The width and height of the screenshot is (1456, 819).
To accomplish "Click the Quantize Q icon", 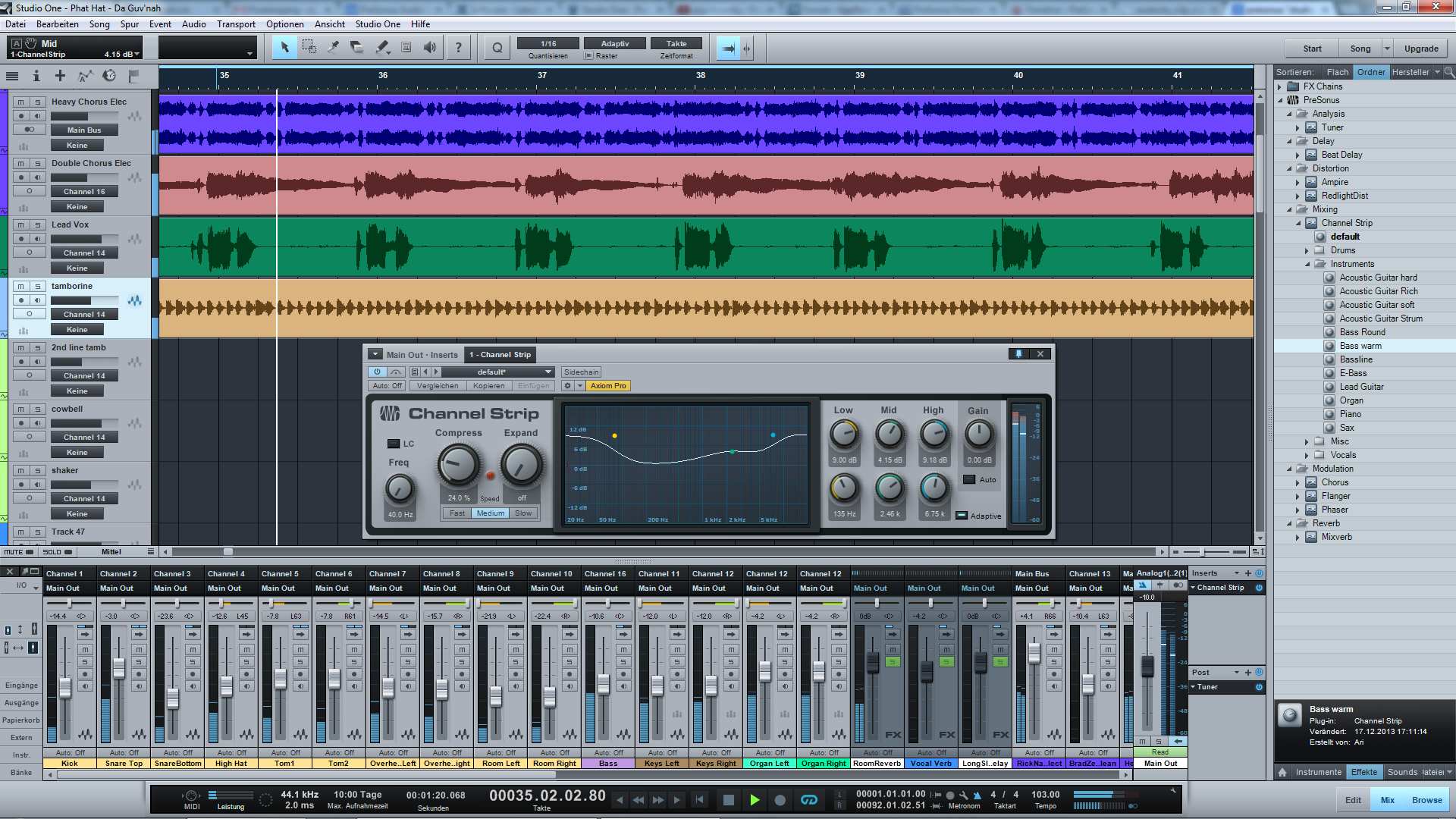I will tap(497, 48).
